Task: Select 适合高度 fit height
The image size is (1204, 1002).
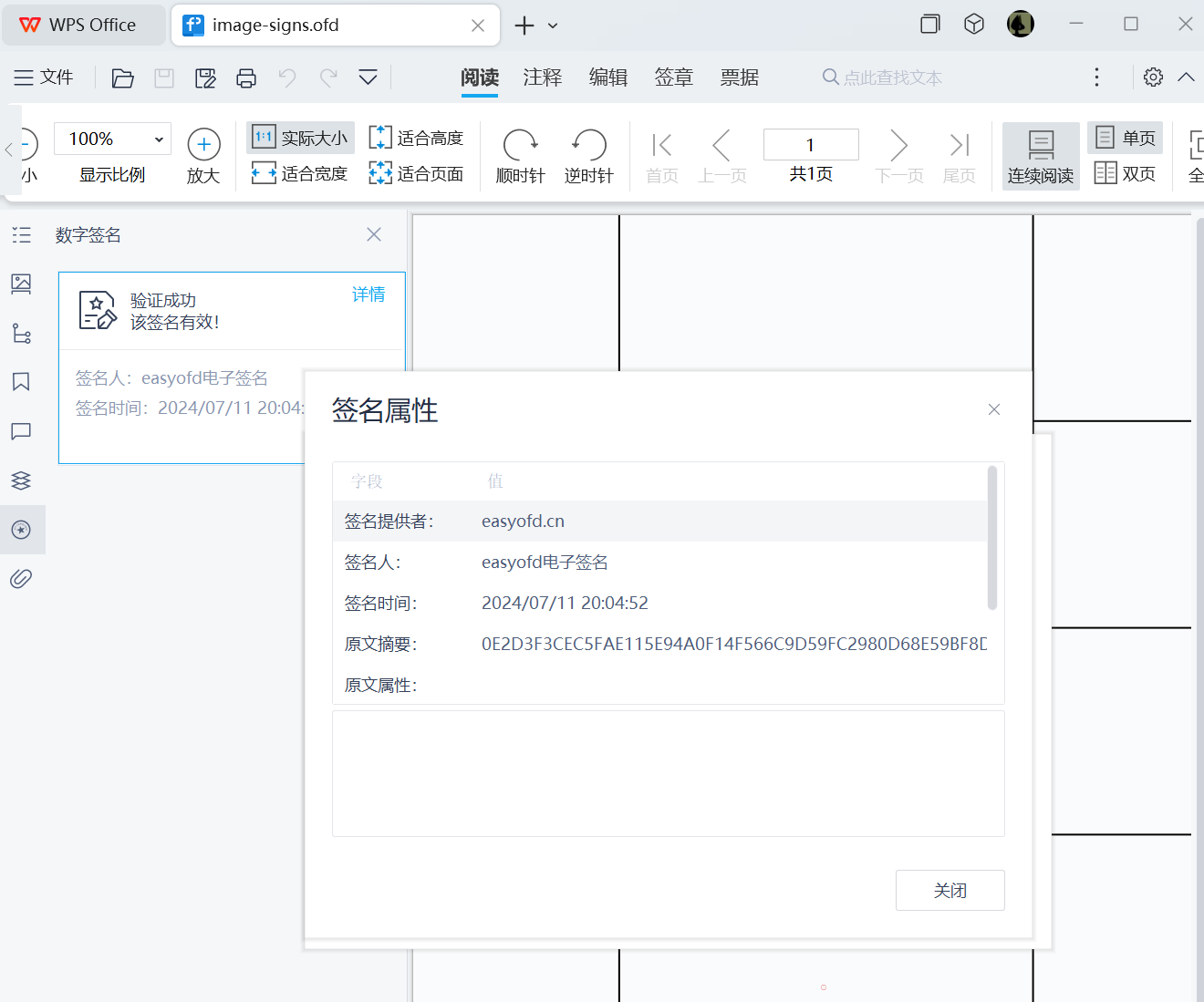Action: tap(416, 138)
